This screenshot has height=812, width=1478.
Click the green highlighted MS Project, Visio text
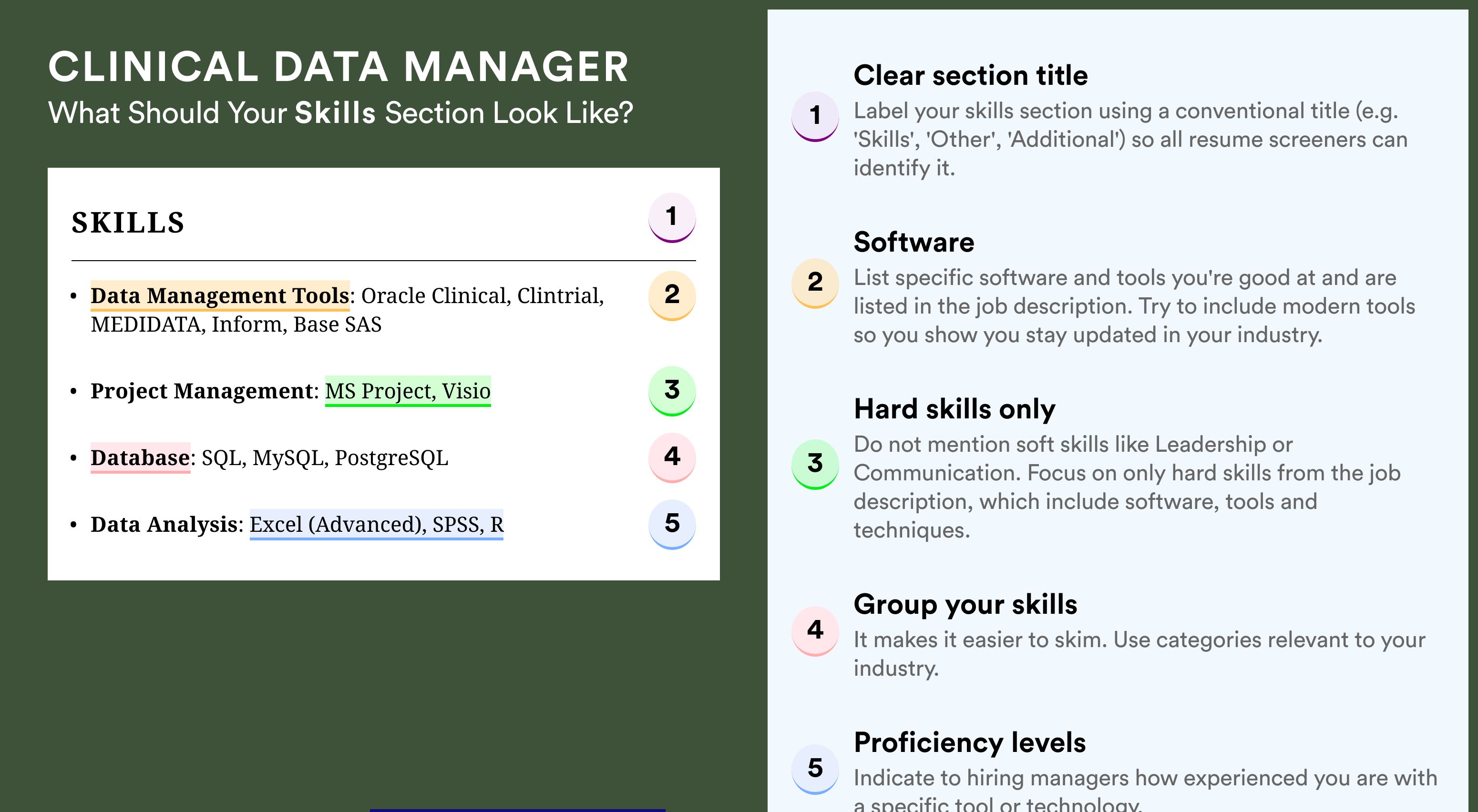[408, 391]
